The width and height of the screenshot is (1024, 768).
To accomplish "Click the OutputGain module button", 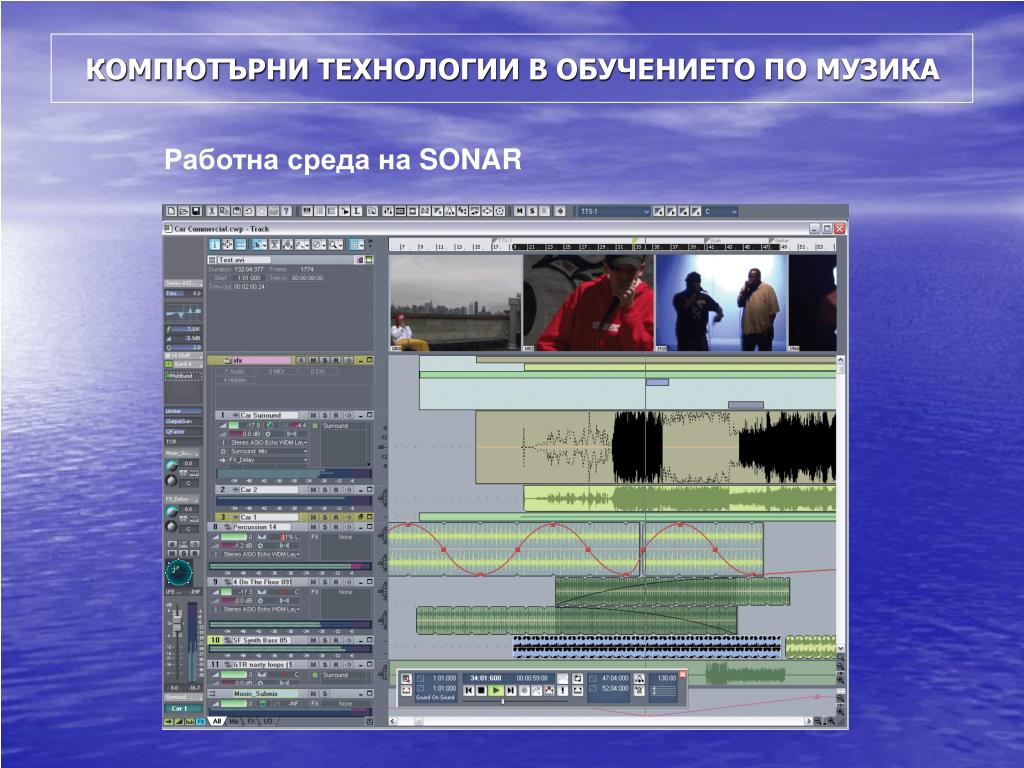I will pyautogui.click(x=182, y=422).
